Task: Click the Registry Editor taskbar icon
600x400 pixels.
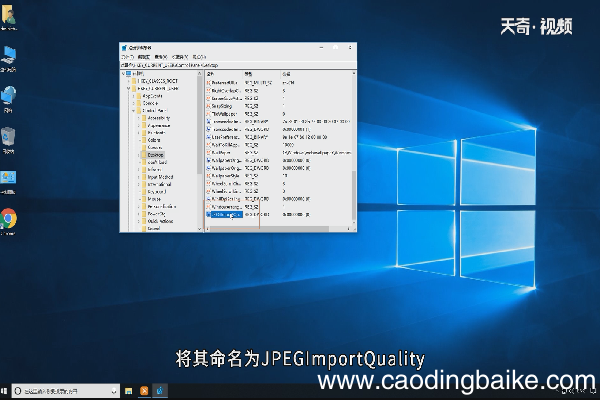Action: 160,391
